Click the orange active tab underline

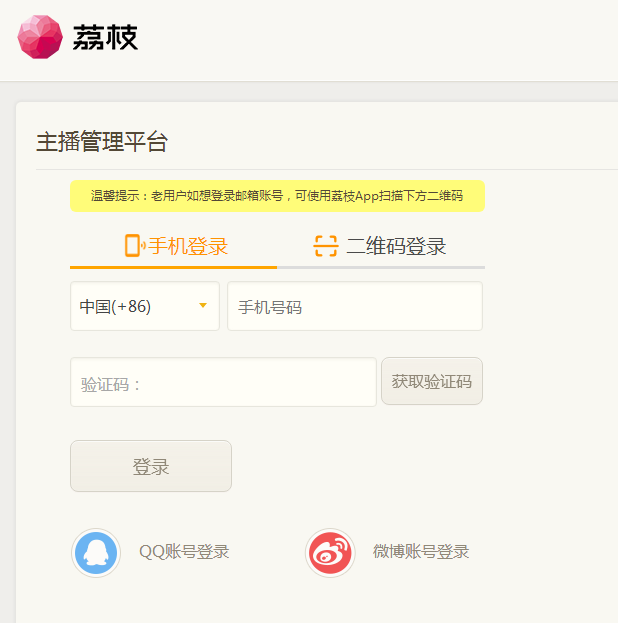point(173,267)
